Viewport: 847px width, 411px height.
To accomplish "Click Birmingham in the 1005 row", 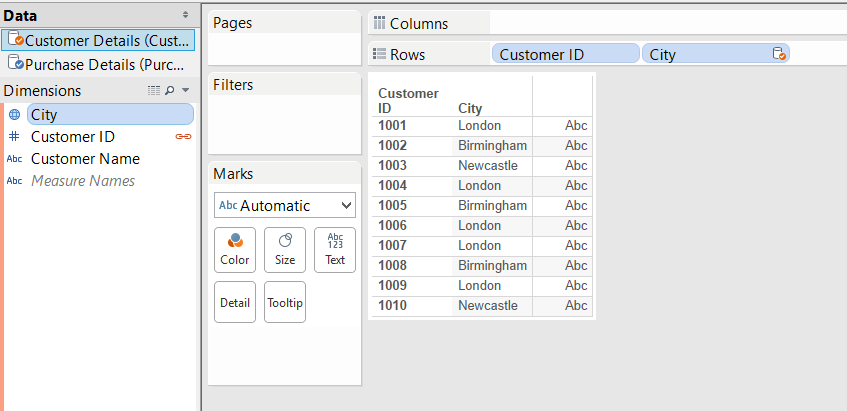I will (x=493, y=206).
